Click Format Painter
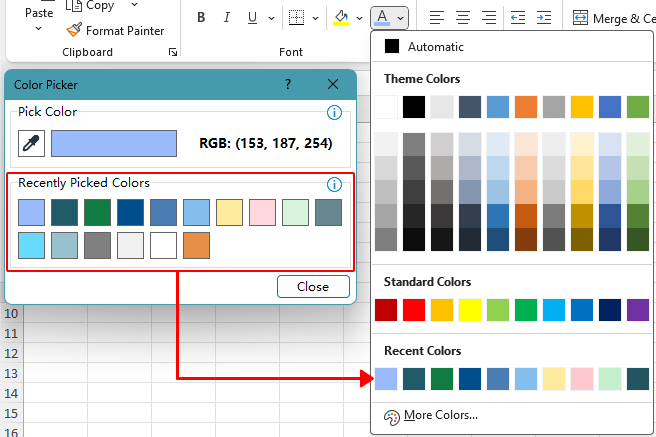 (x=115, y=31)
